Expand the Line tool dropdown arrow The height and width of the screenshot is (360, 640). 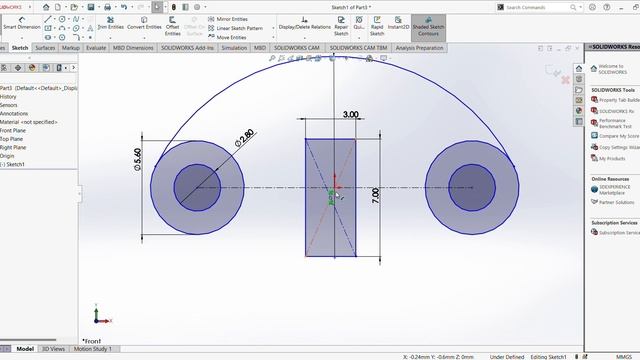click(54, 19)
